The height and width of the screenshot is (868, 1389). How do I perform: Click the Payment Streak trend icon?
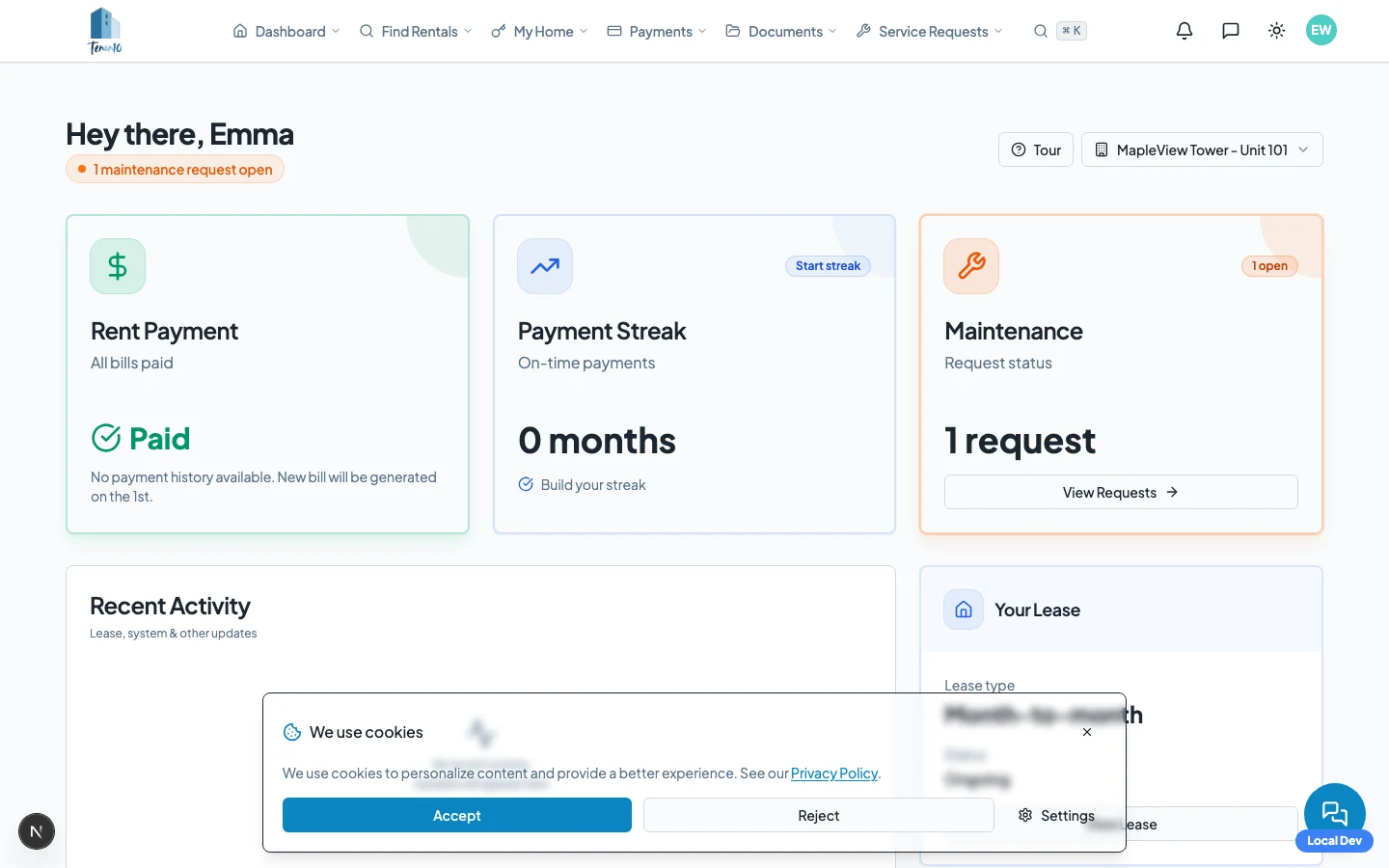pyautogui.click(x=545, y=266)
